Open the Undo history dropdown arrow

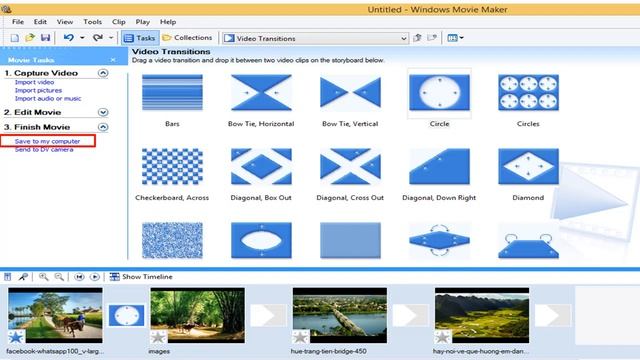(x=82, y=38)
